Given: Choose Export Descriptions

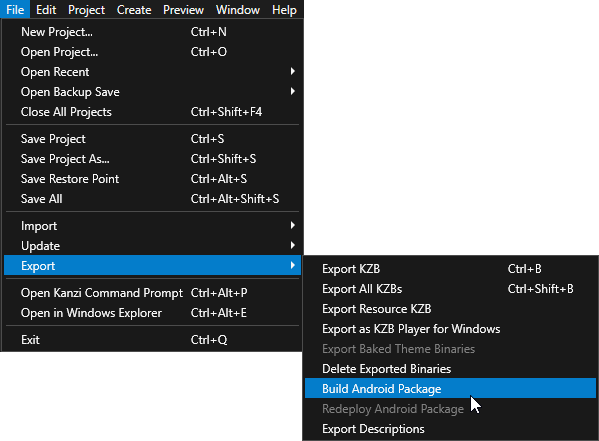Looking at the screenshot, I should pos(450,428).
